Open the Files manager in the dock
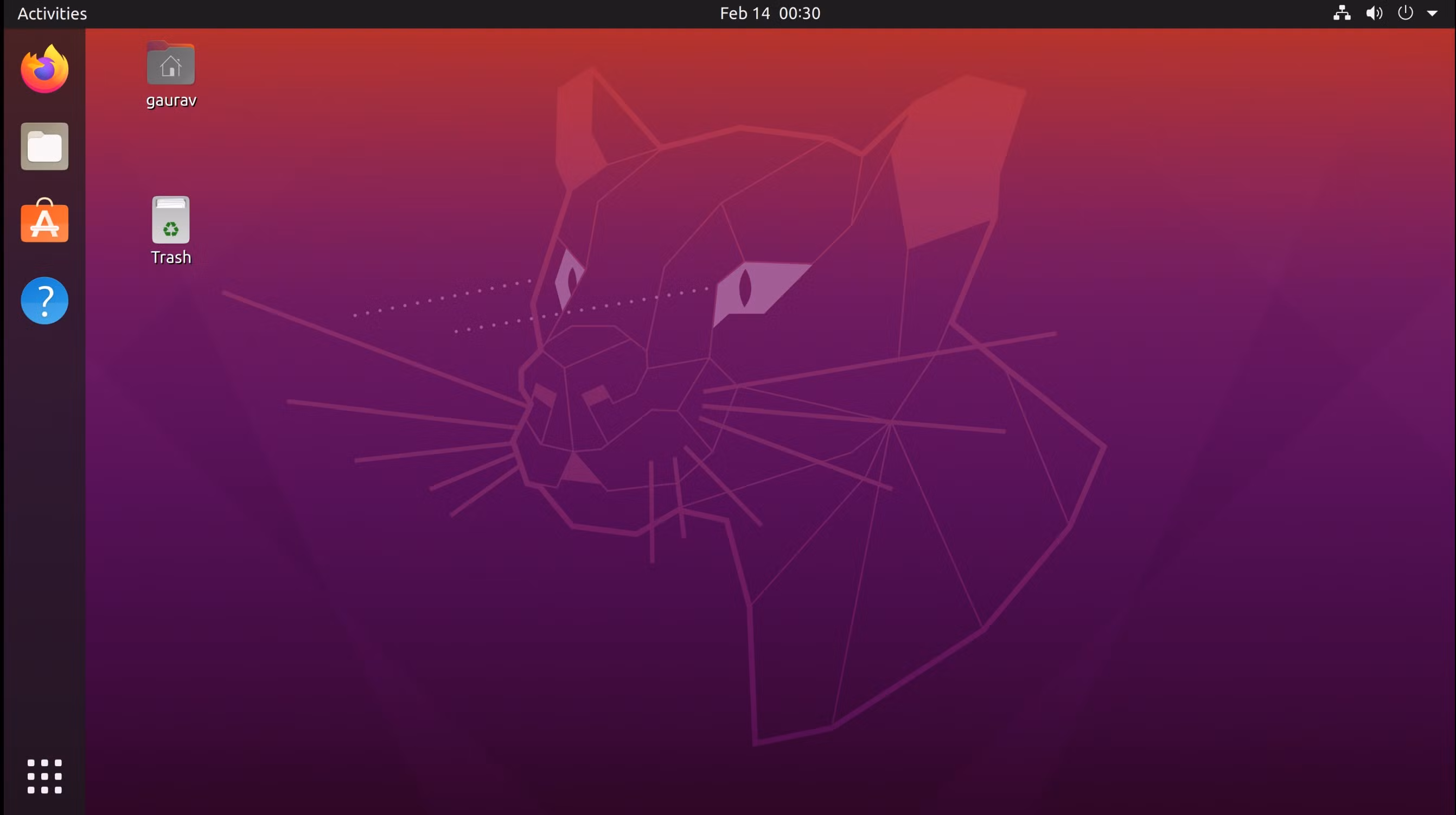This screenshot has width=1456, height=815. [44, 147]
